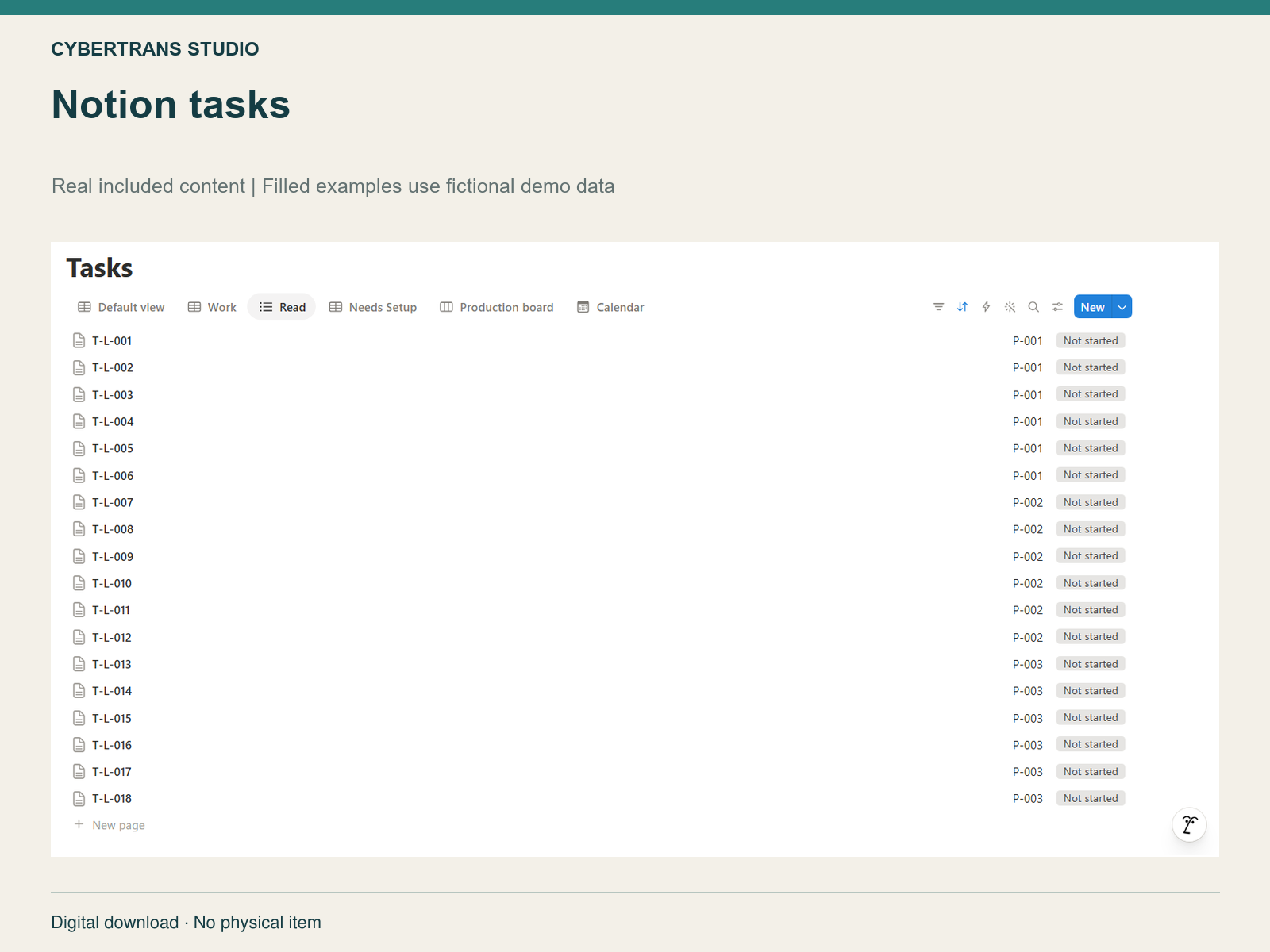The height and width of the screenshot is (952, 1270).
Task: Click the blue New button
Action: coord(1093,307)
